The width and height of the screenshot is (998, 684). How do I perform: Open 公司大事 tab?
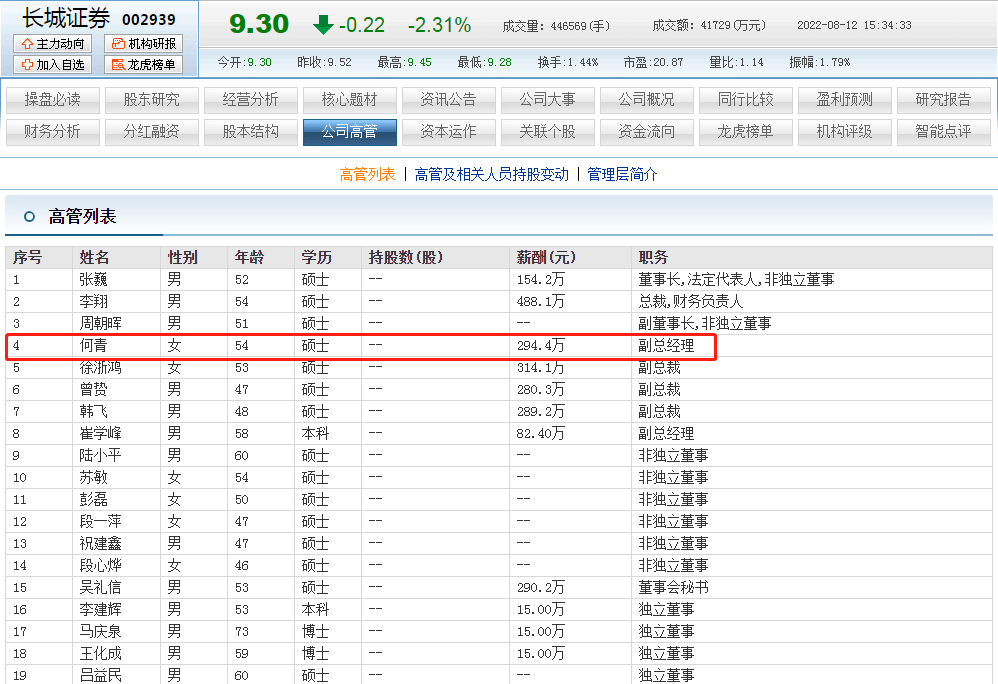pos(547,100)
